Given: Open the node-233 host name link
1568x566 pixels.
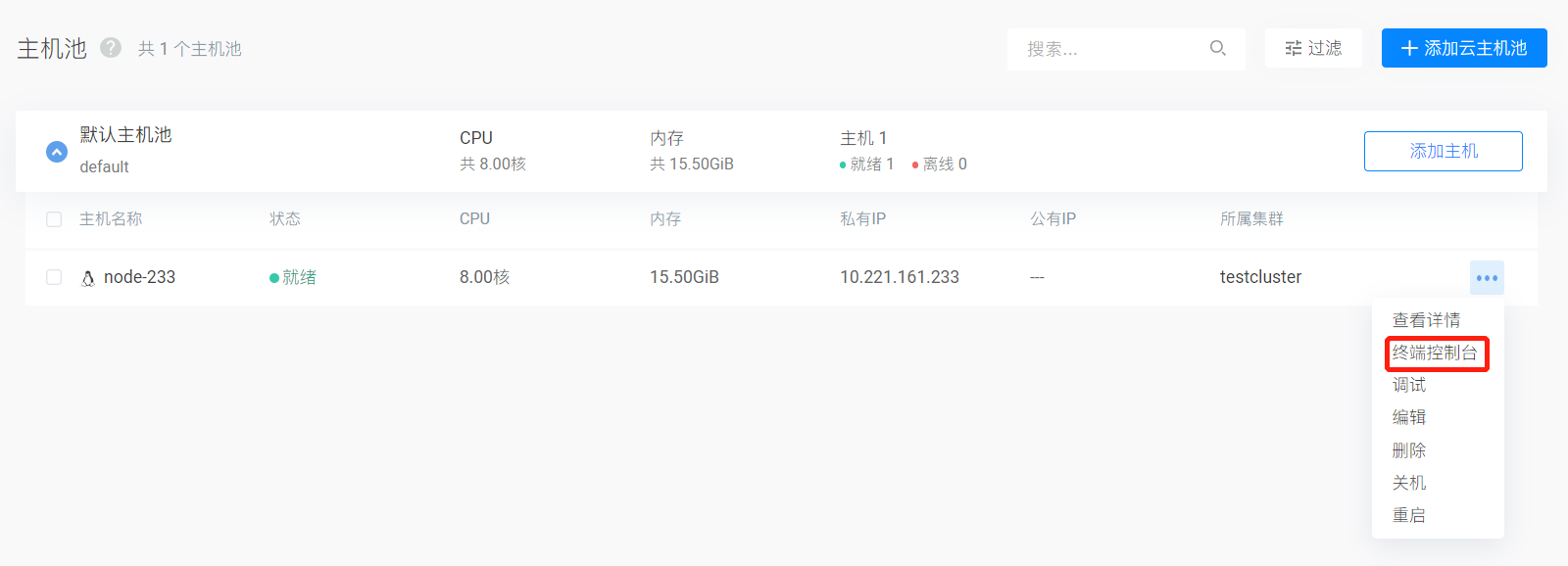Looking at the screenshot, I should (139, 277).
